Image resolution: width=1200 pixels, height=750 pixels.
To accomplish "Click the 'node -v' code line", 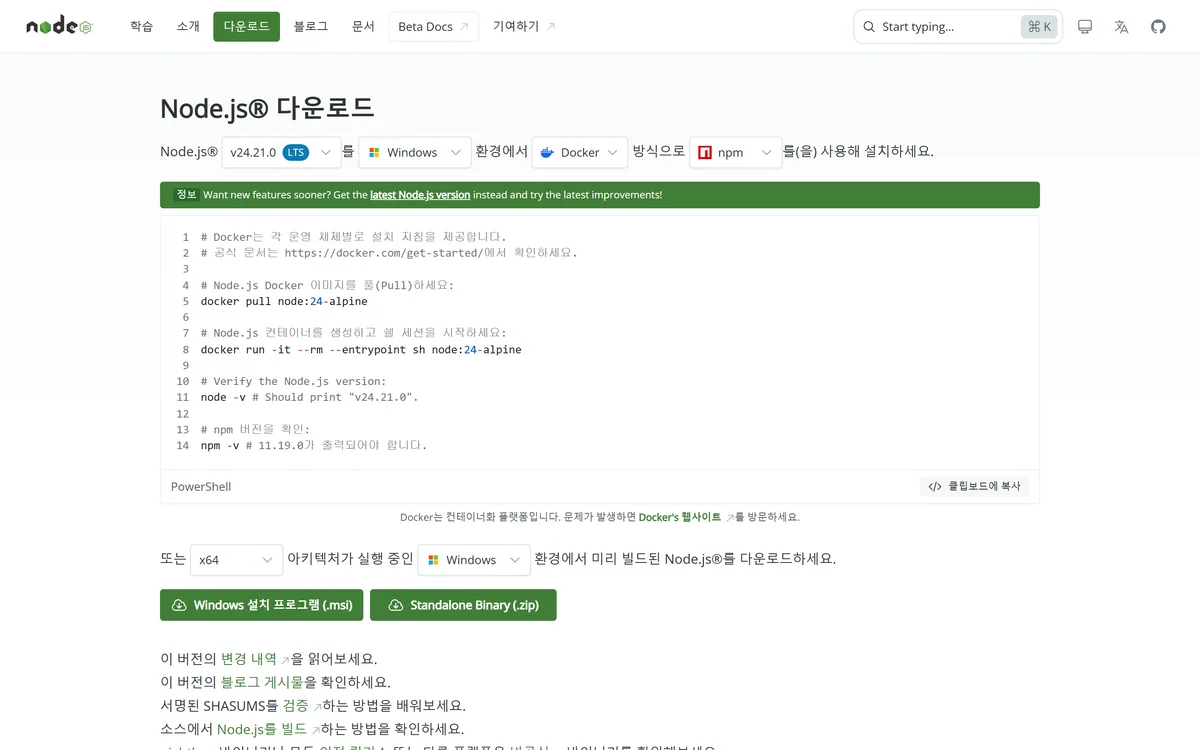I will click(x=309, y=397).
